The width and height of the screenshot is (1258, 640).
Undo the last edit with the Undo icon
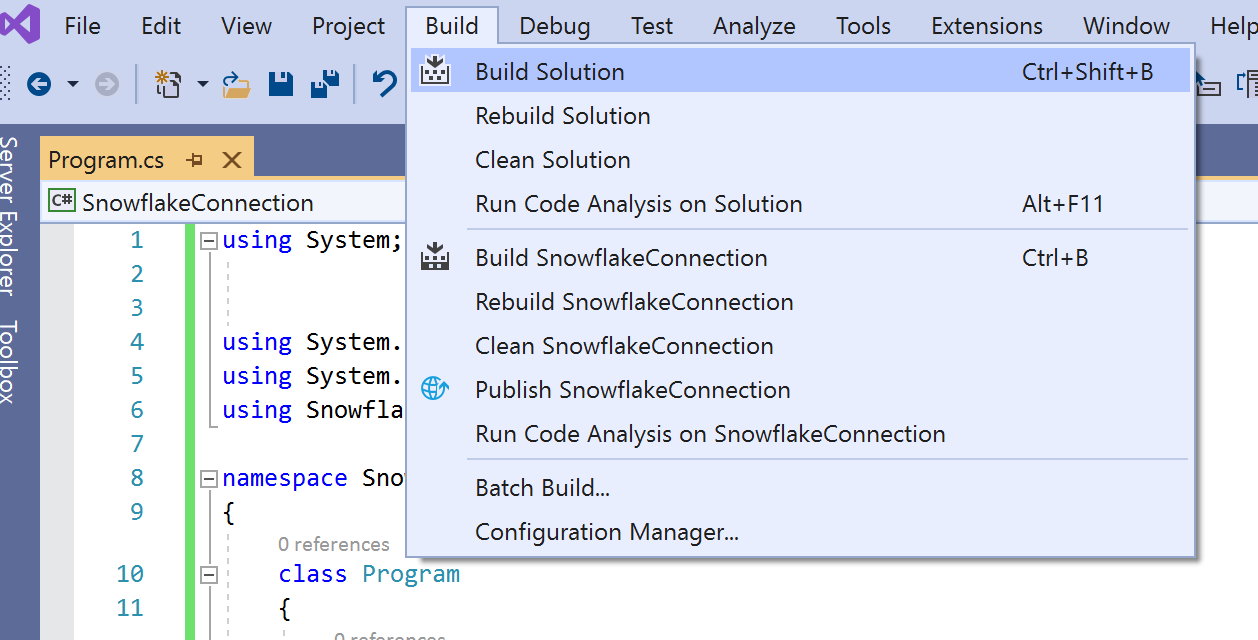point(383,83)
